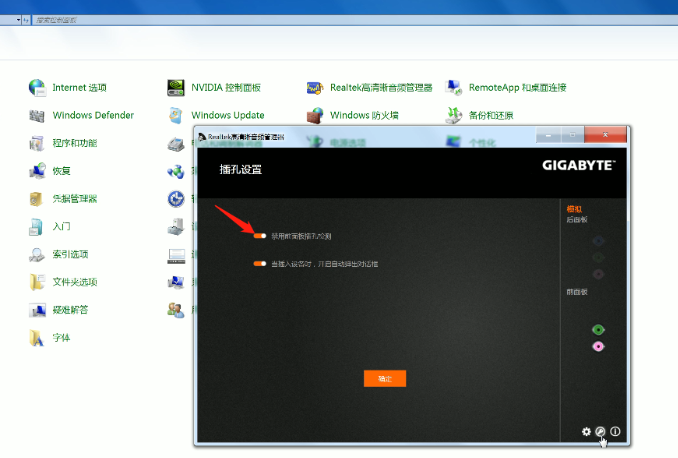Click the clock date and time icon in Control Panel

coord(176,199)
